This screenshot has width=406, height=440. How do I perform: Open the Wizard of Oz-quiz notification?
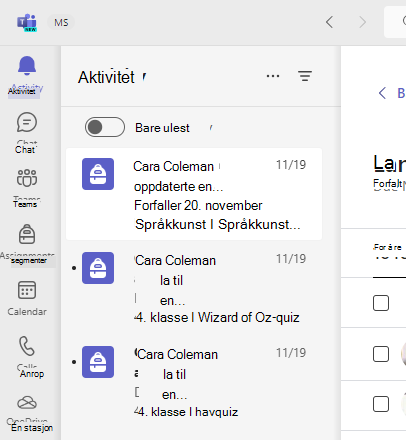coord(194,288)
